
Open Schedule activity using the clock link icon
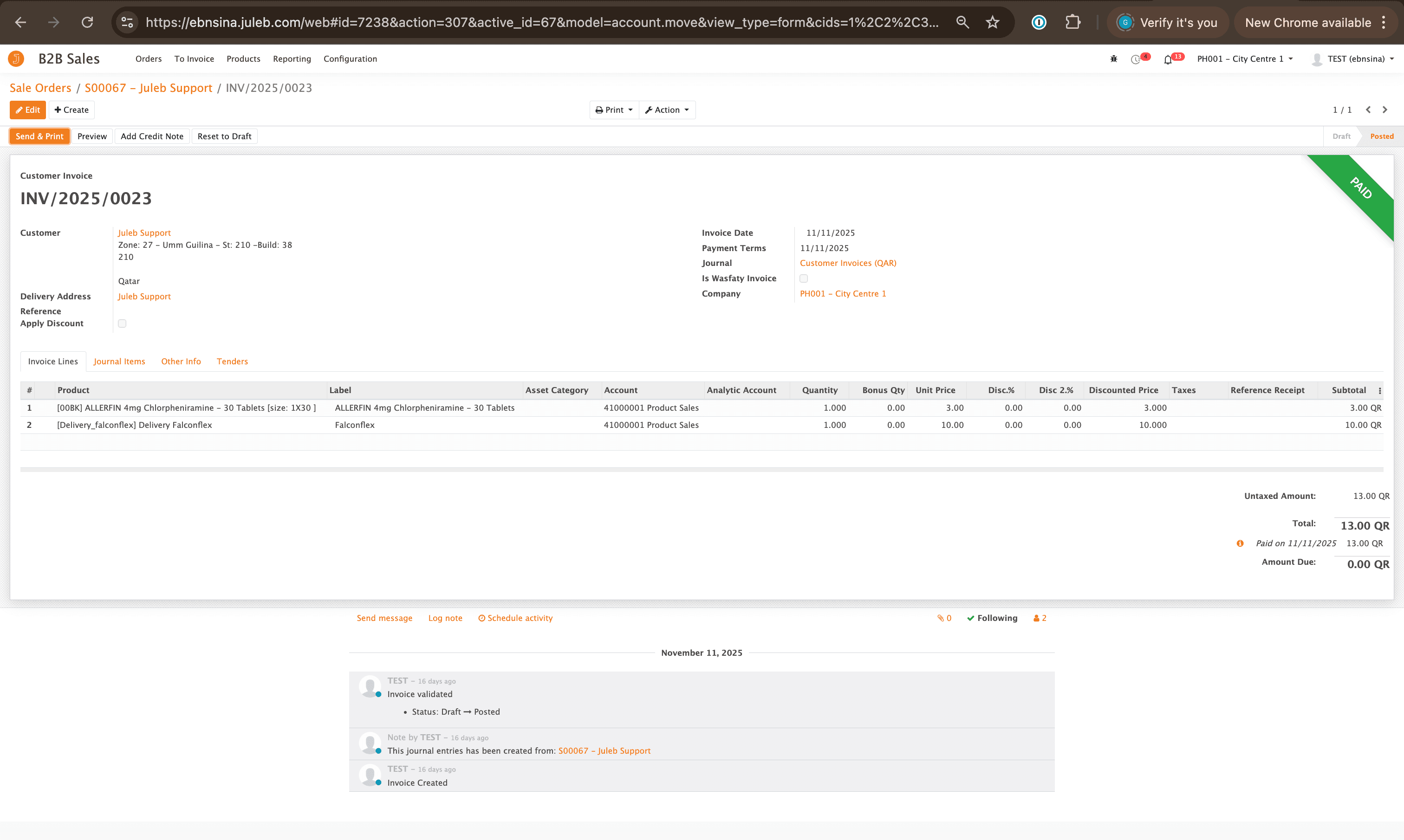tap(515, 618)
